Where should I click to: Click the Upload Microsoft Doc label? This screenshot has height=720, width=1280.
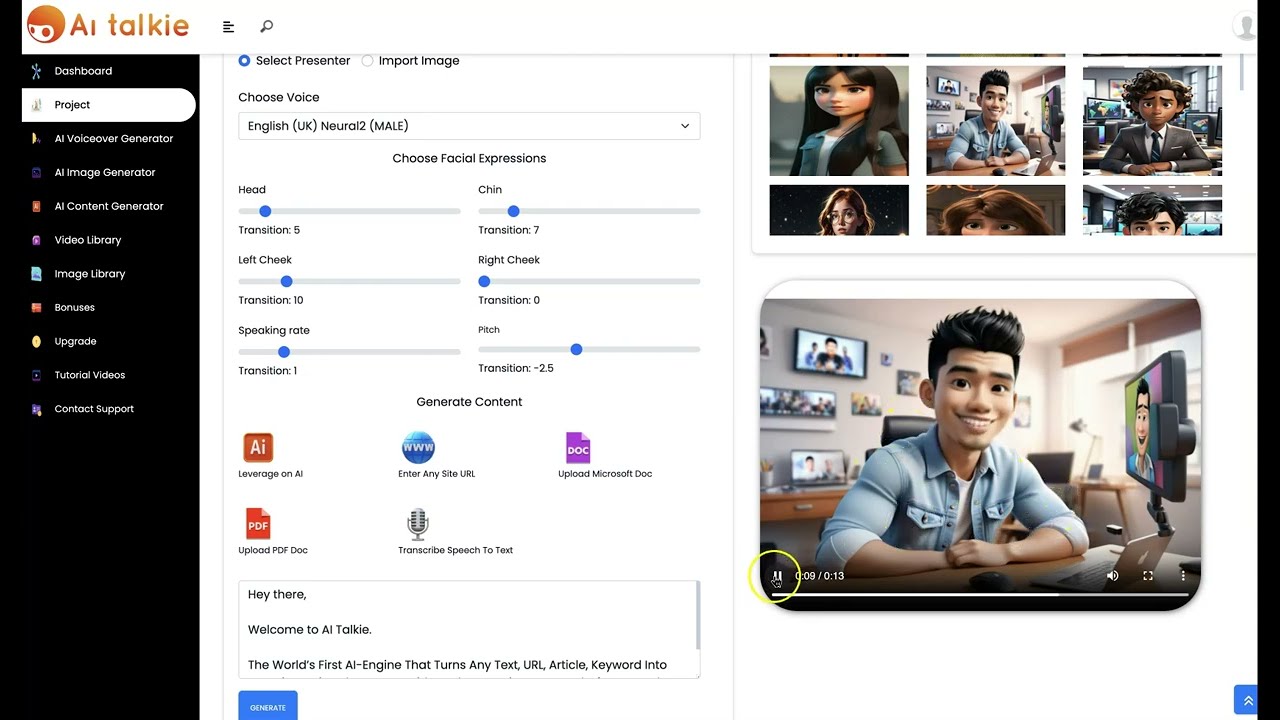[605, 474]
